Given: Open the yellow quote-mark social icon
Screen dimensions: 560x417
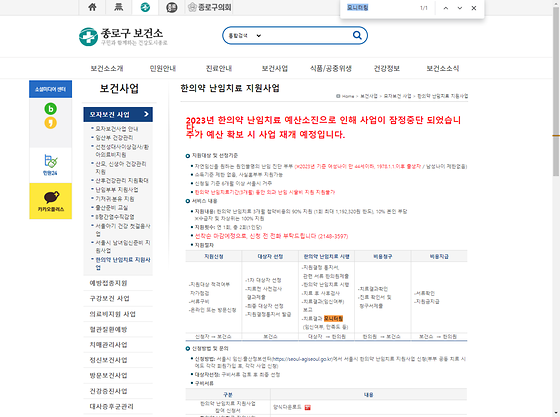Looking at the screenshot, I should 50,123.
